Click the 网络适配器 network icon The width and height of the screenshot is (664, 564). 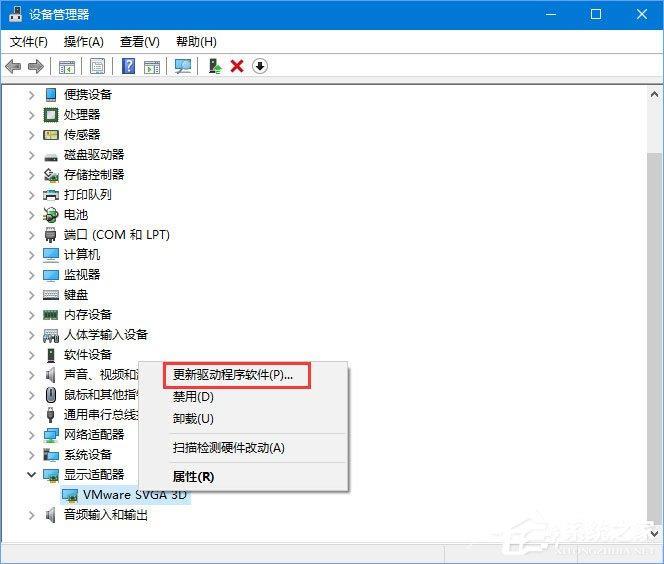pos(51,434)
